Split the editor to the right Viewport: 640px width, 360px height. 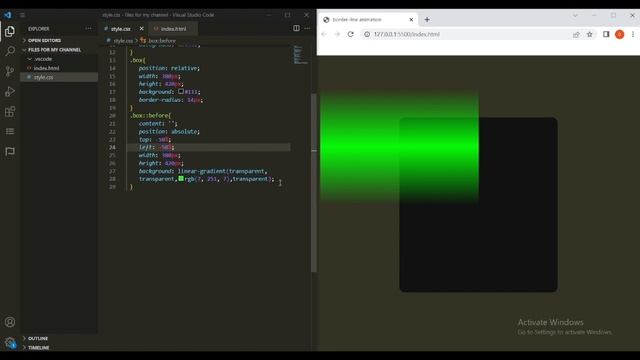point(296,28)
